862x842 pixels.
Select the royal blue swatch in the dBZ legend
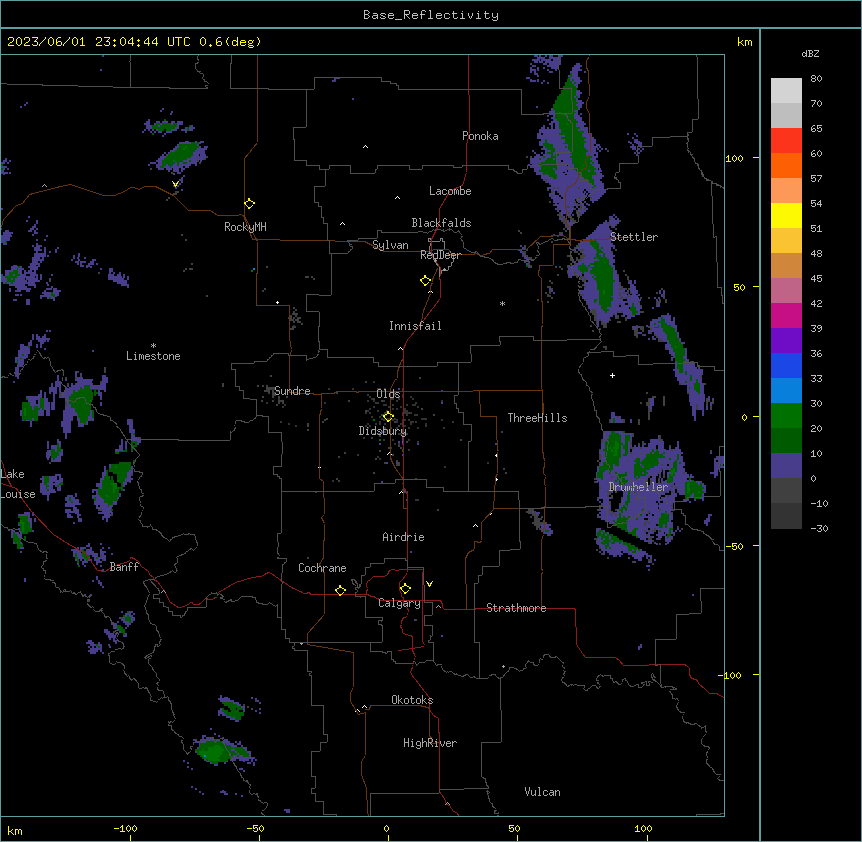click(x=786, y=365)
